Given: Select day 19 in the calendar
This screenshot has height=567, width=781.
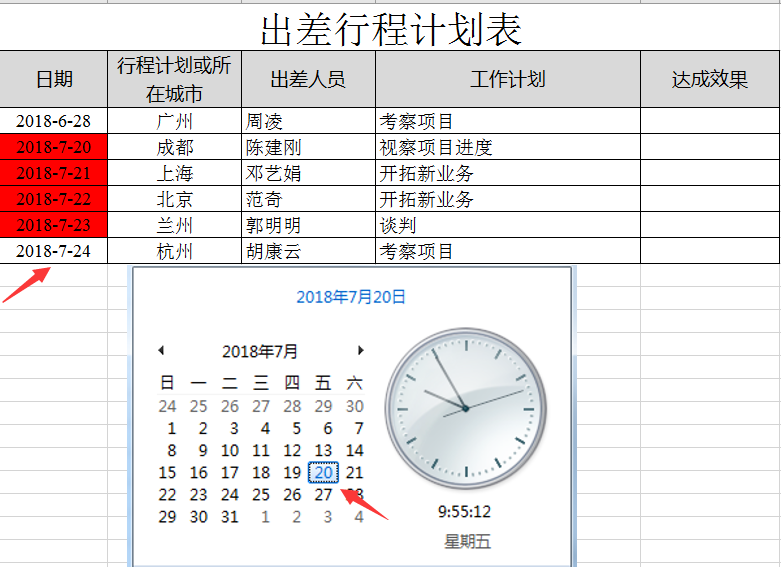Looking at the screenshot, I should click(x=292, y=472).
